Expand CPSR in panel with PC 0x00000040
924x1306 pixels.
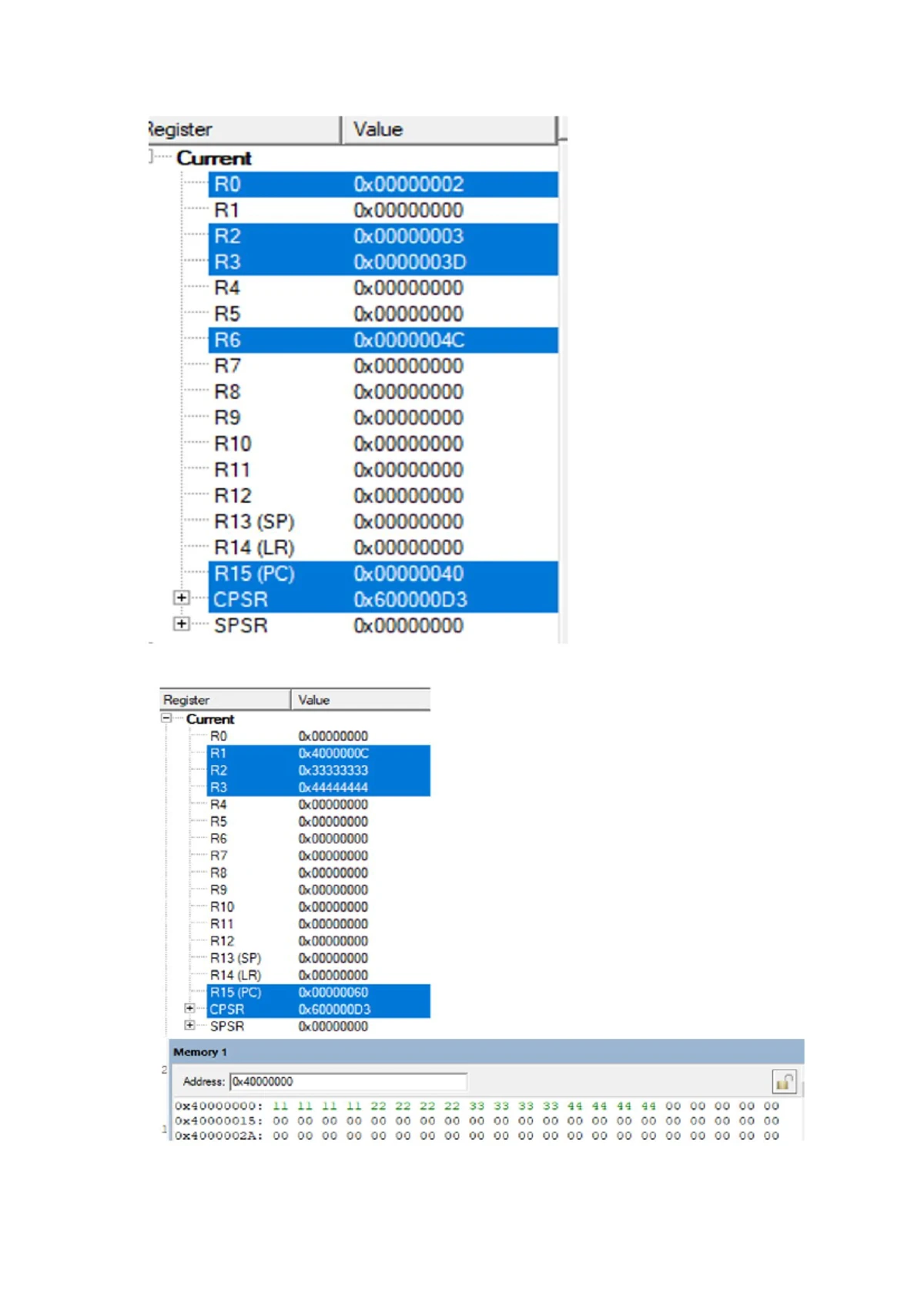point(182,598)
